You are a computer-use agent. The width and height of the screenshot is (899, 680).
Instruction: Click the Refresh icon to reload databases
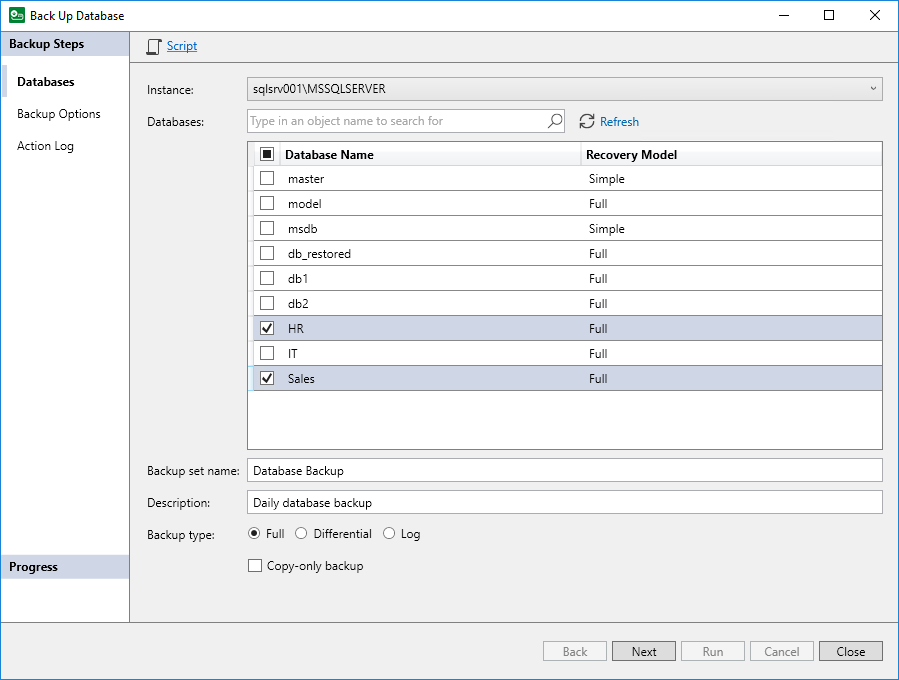[588, 121]
